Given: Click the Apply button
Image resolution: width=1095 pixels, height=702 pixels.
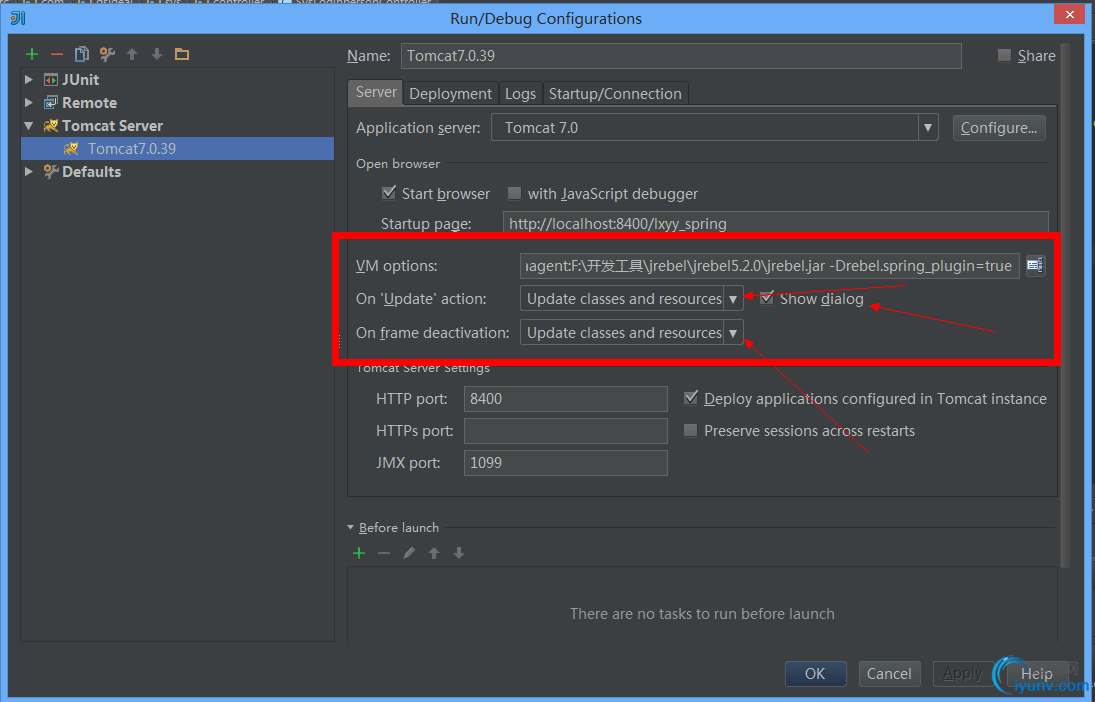Looking at the screenshot, I should (963, 673).
